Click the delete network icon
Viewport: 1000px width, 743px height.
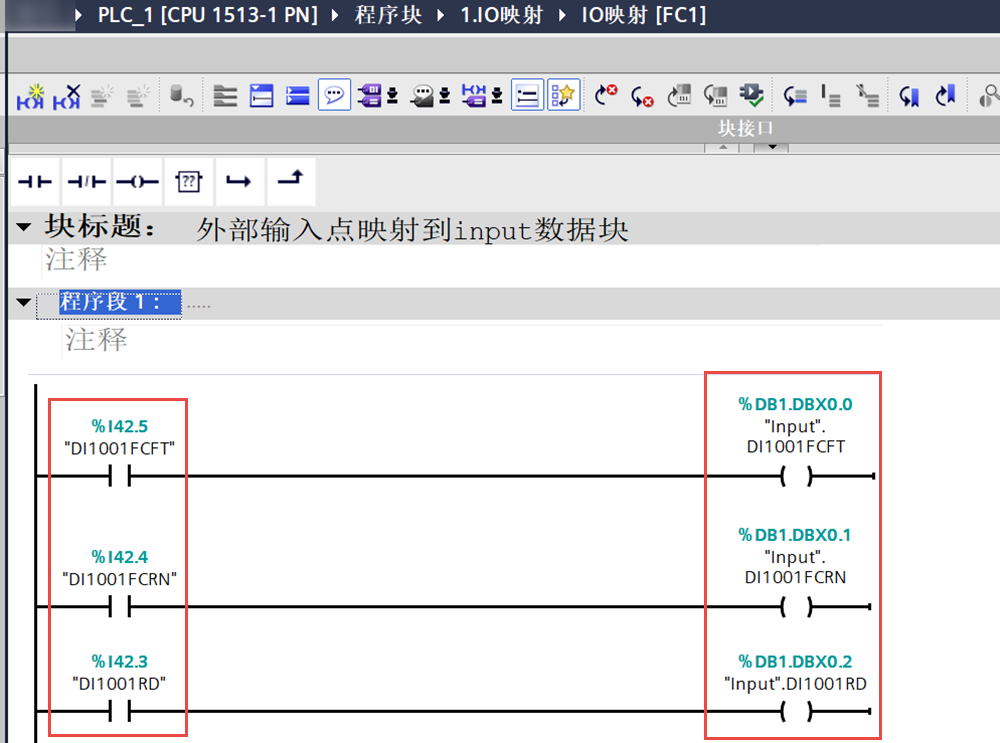pos(67,96)
